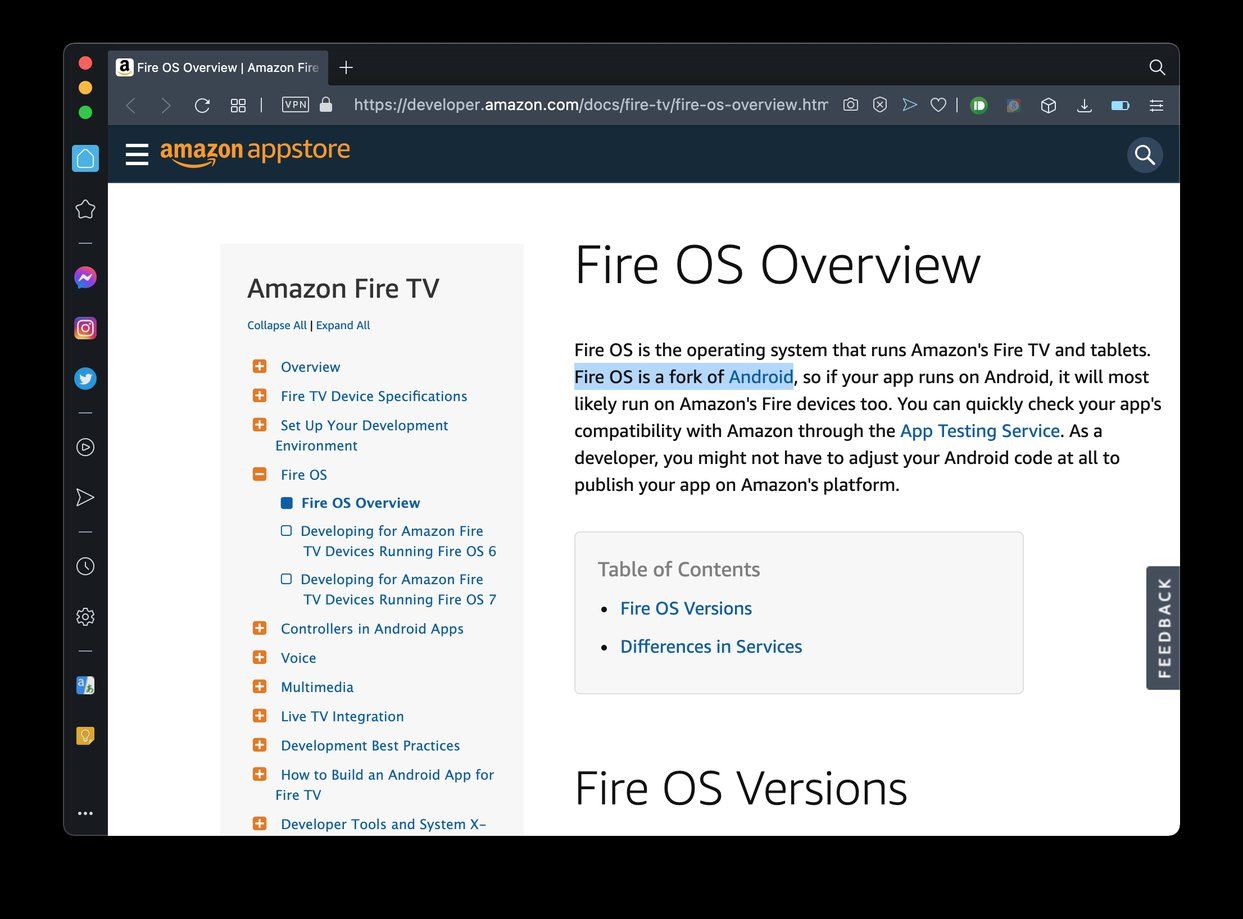
Task: Open the Amazon Appstore hamburger menu
Action: (137, 154)
